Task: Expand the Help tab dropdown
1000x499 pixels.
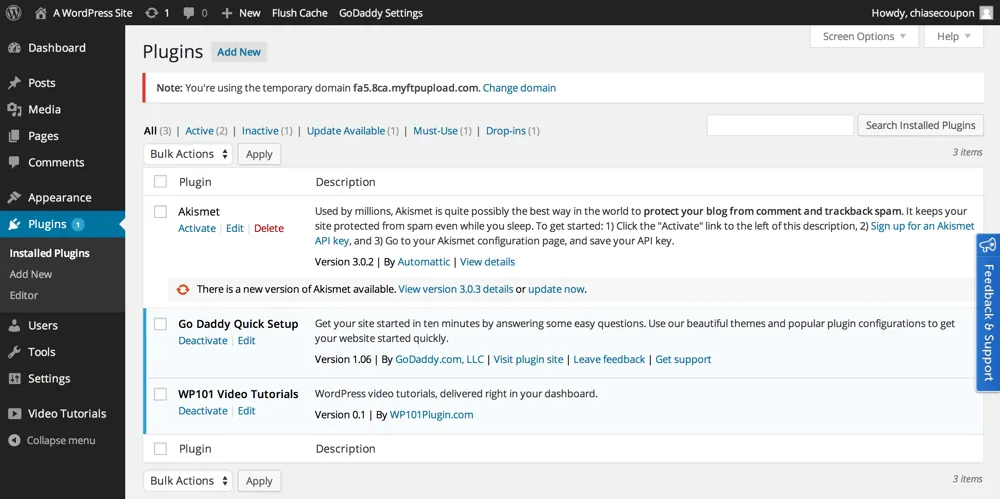Action: (954, 37)
